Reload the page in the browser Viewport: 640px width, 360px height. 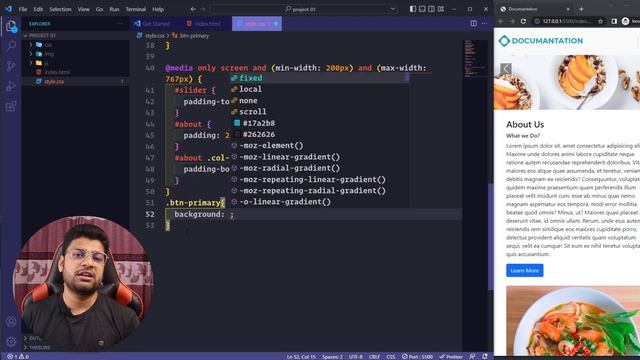(523, 21)
